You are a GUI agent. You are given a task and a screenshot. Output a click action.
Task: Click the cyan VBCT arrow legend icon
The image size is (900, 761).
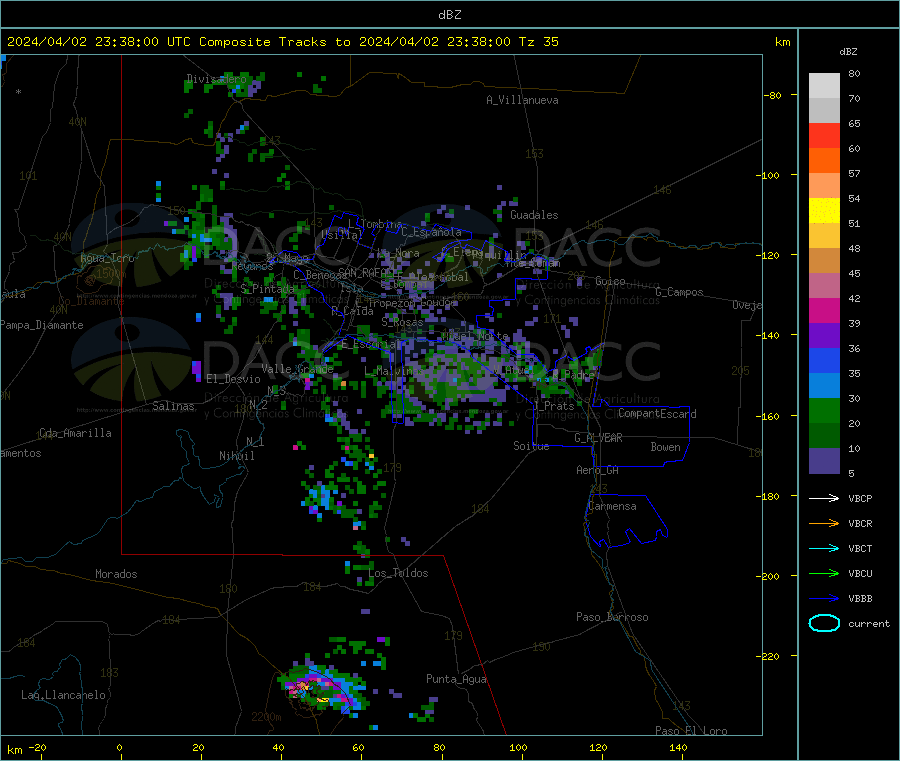[x=824, y=548]
